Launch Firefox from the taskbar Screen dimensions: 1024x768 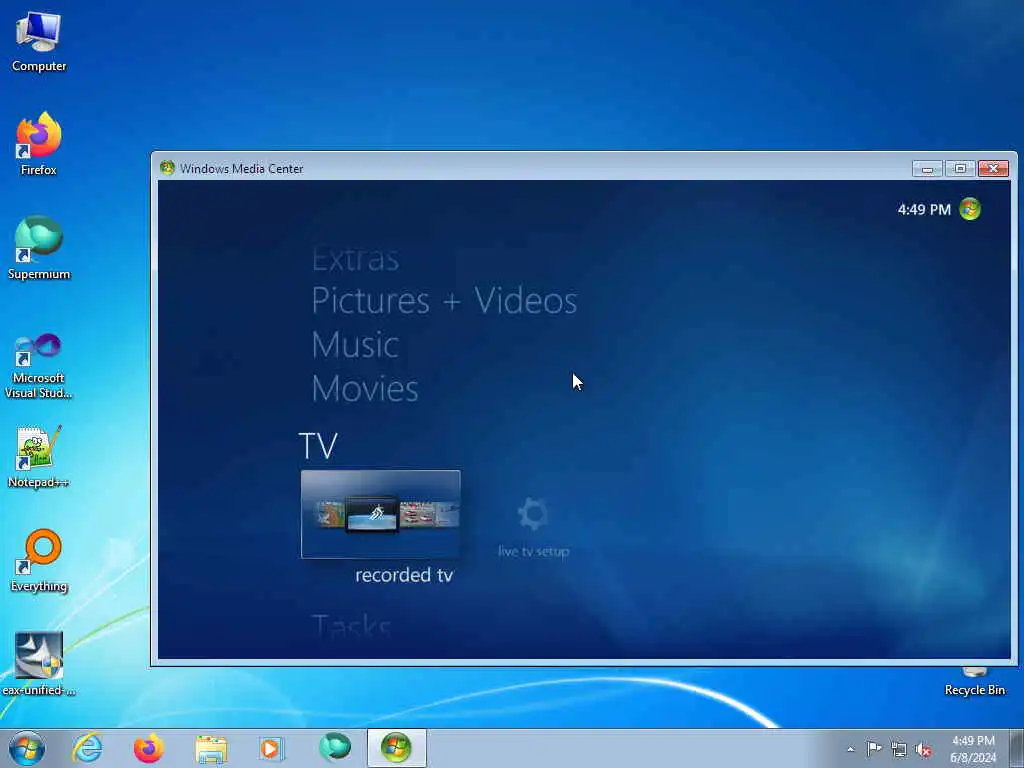149,748
